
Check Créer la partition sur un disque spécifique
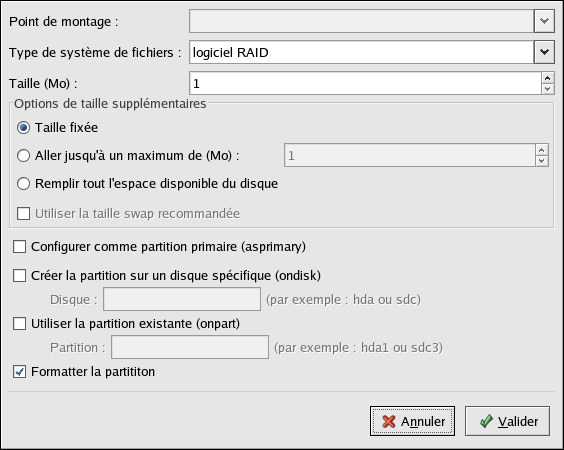click(x=19, y=276)
